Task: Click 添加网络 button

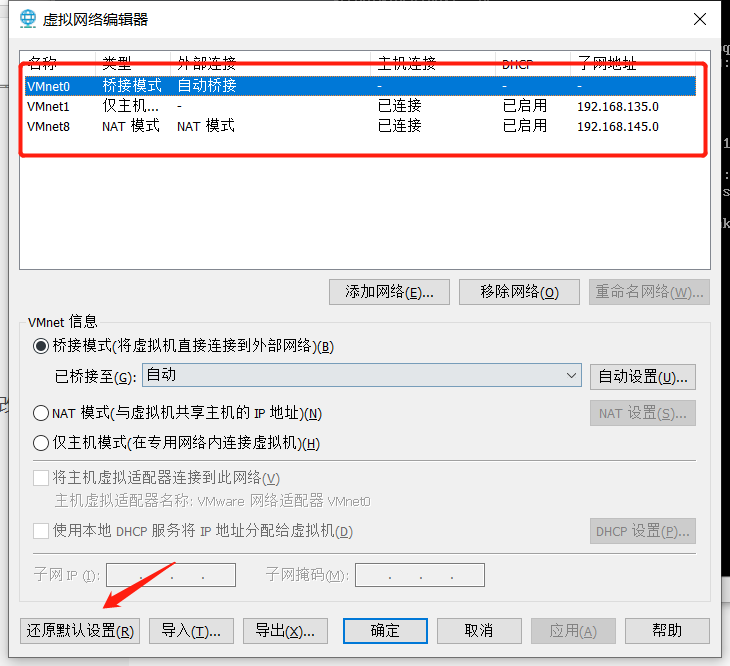Action: pos(389,292)
